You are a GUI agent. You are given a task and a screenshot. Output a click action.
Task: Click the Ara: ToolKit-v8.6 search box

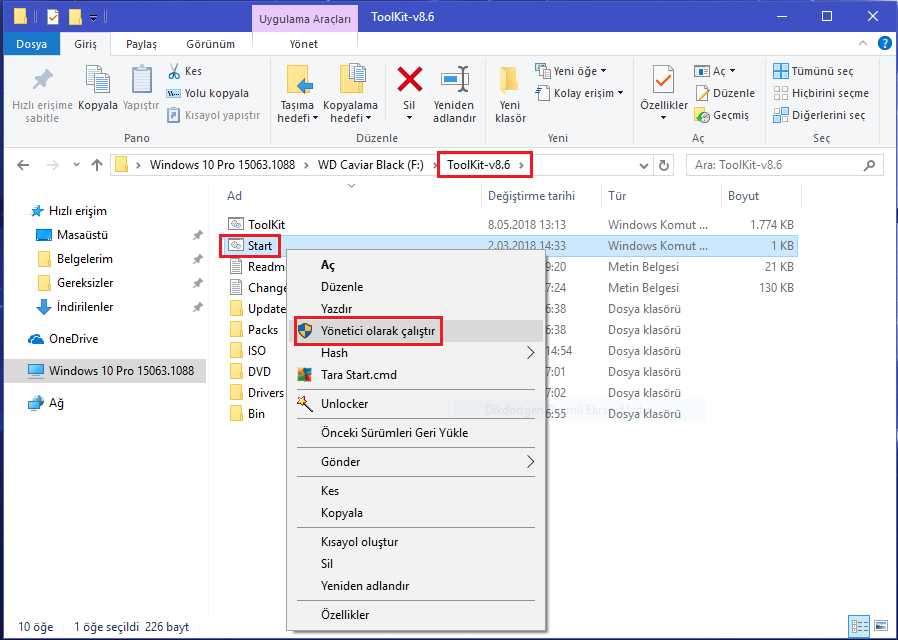784,165
